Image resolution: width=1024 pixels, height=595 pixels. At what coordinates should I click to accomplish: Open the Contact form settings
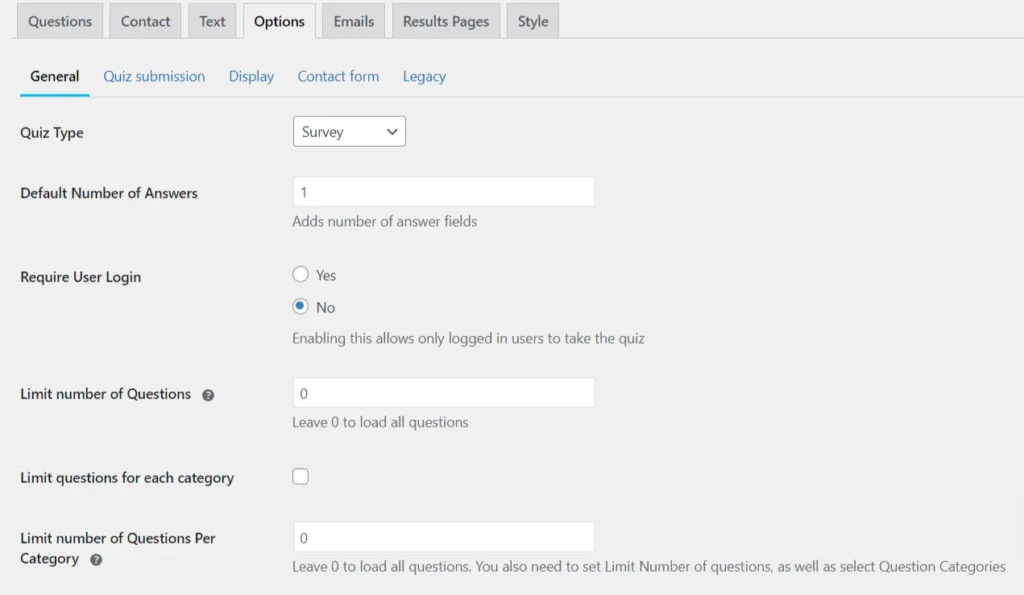click(338, 76)
